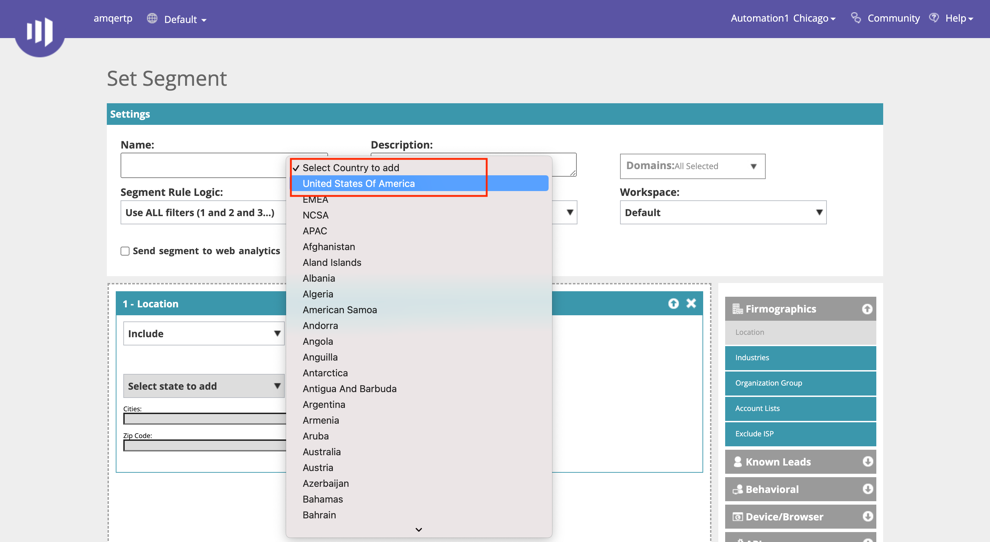Click the Industries filter button
The height and width of the screenshot is (542, 990).
800,357
